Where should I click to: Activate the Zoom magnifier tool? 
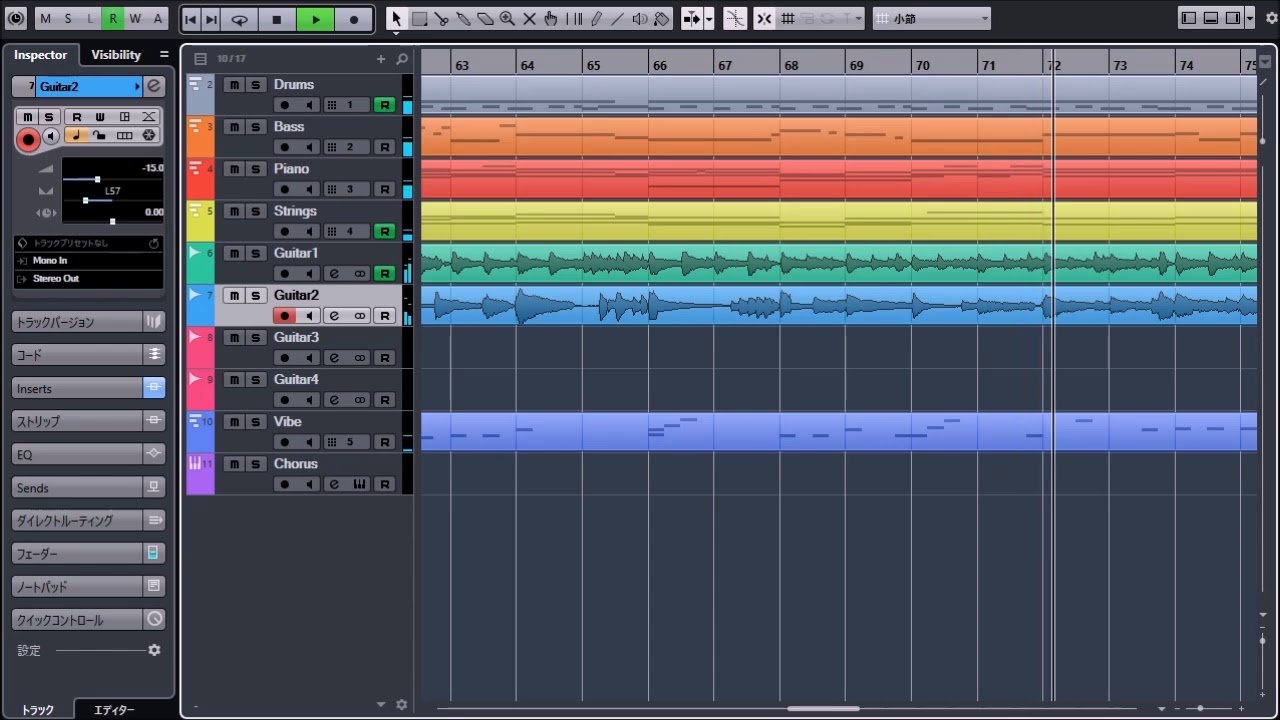tap(507, 19)
